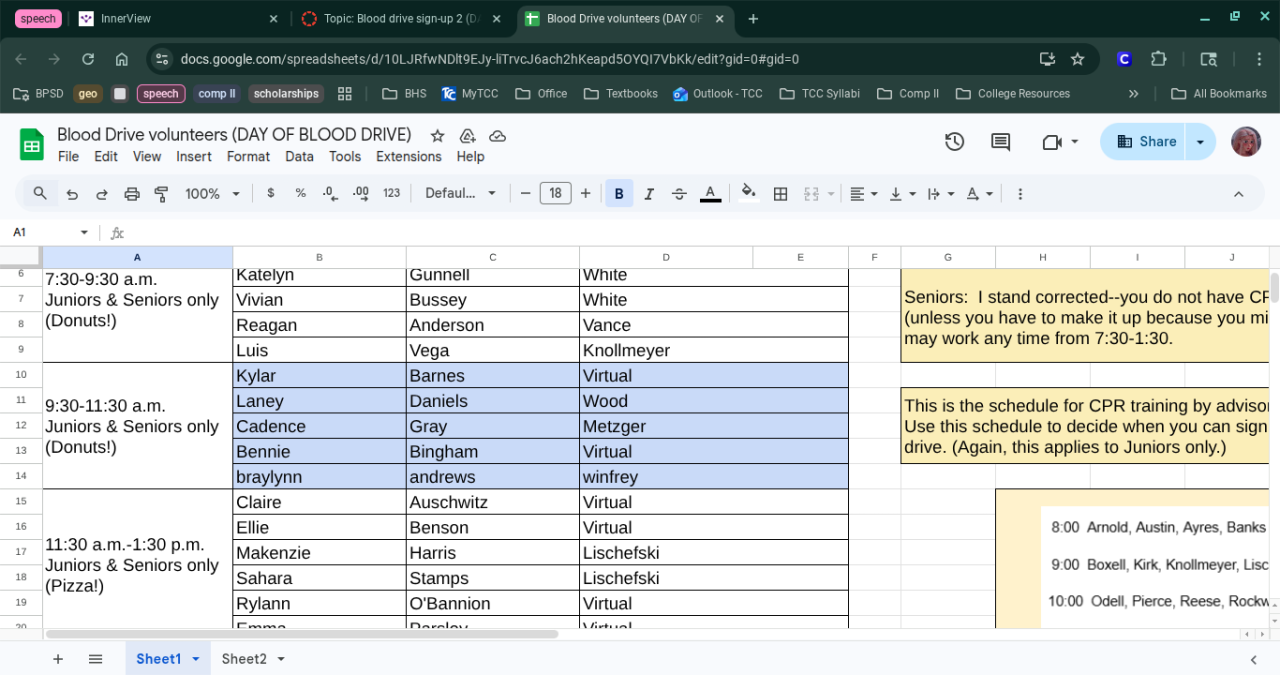Open the horizontal align dropdown

pyautogui.click(x=863, y=194)
